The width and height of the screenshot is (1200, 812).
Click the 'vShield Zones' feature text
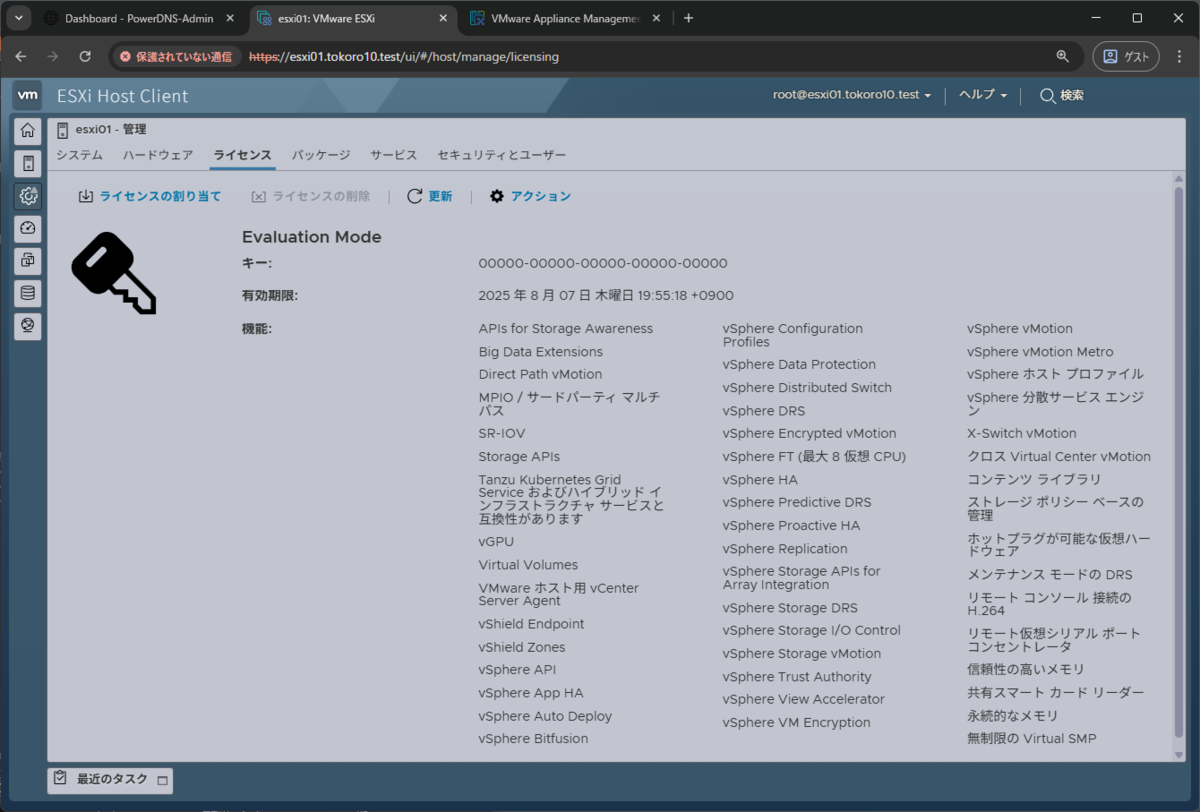[522, 648]
